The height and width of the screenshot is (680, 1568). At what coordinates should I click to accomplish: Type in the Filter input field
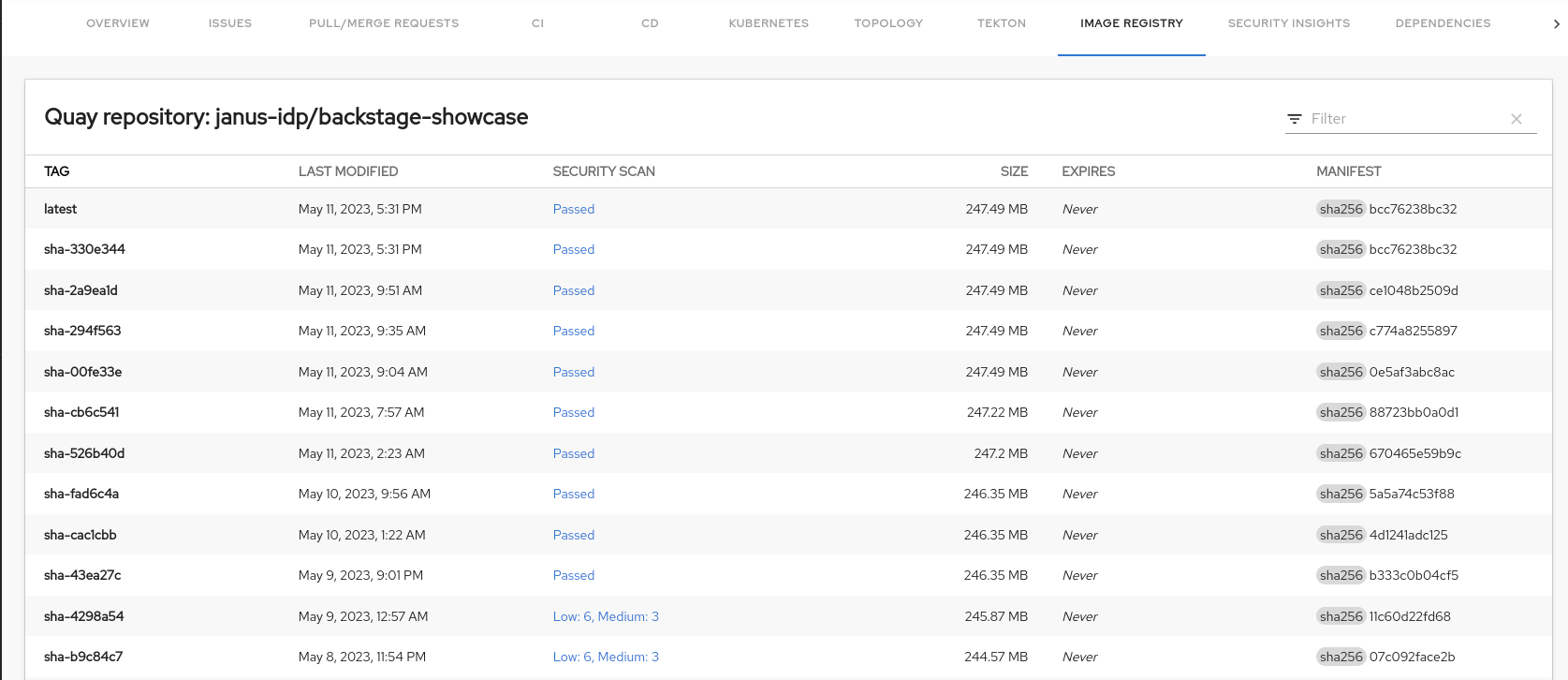1404,119
